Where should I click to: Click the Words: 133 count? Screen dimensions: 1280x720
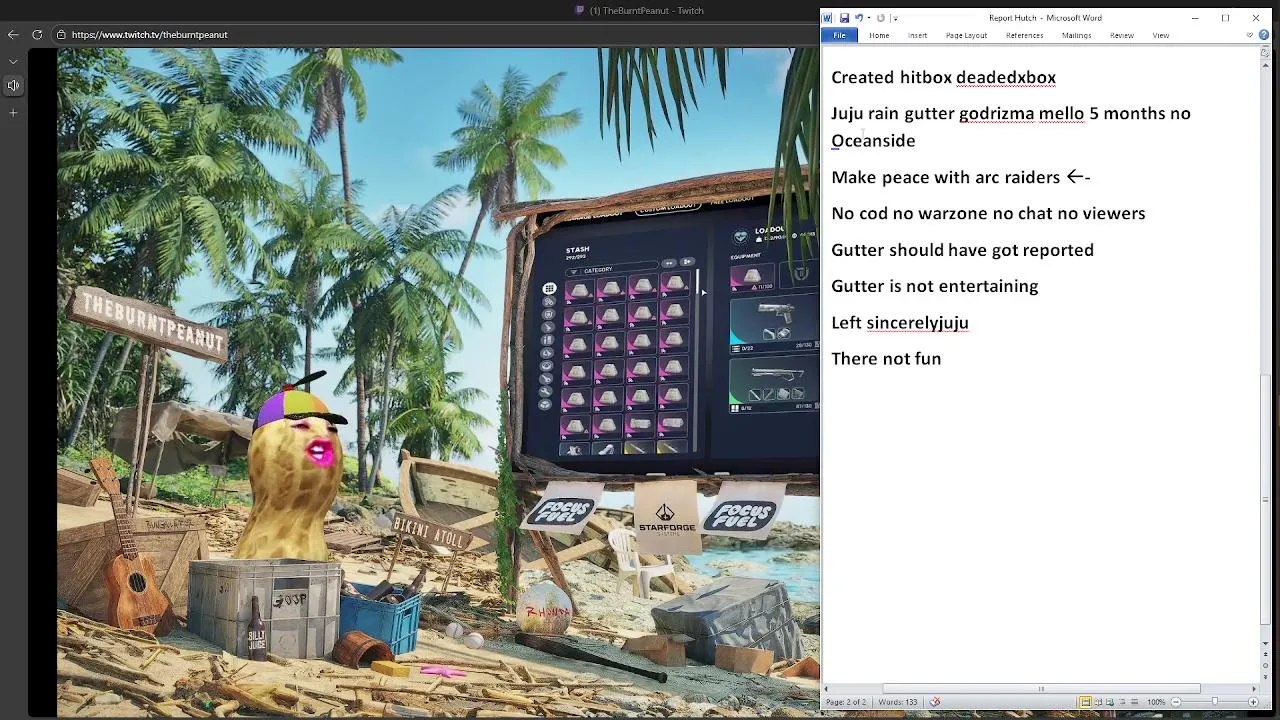[x=897, y=702]
